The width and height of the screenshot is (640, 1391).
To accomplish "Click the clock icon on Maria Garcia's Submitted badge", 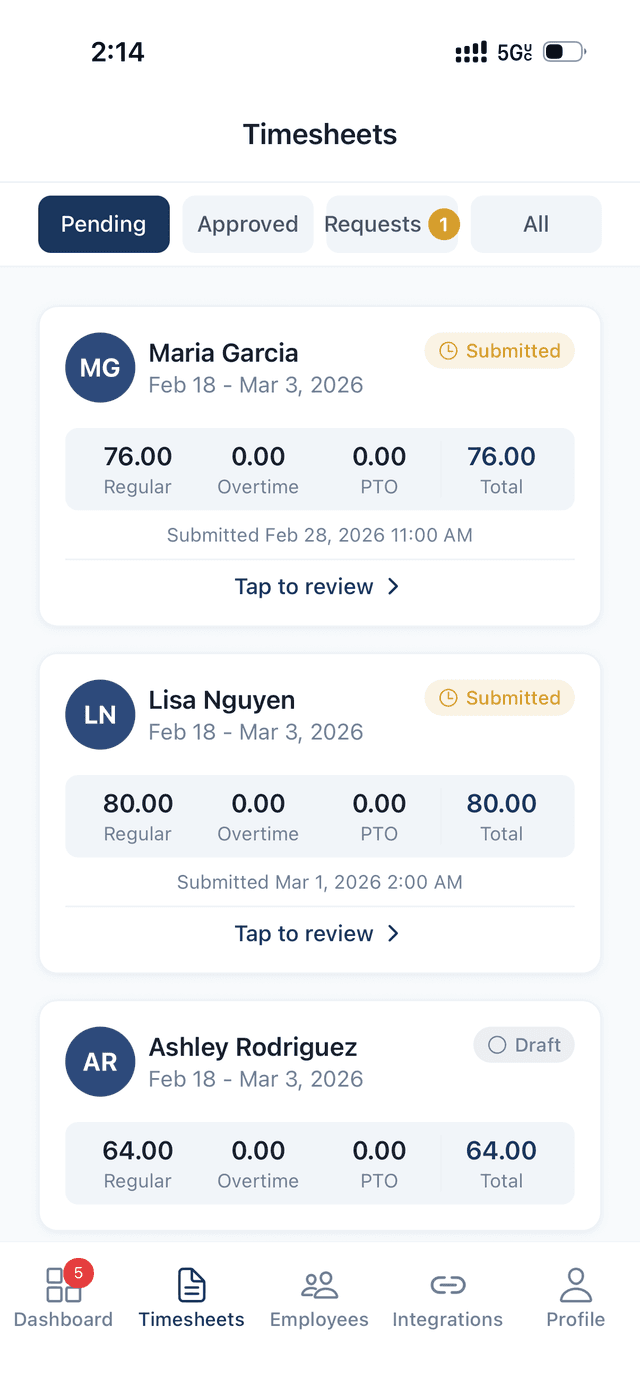I will click(x=448, y=350).
